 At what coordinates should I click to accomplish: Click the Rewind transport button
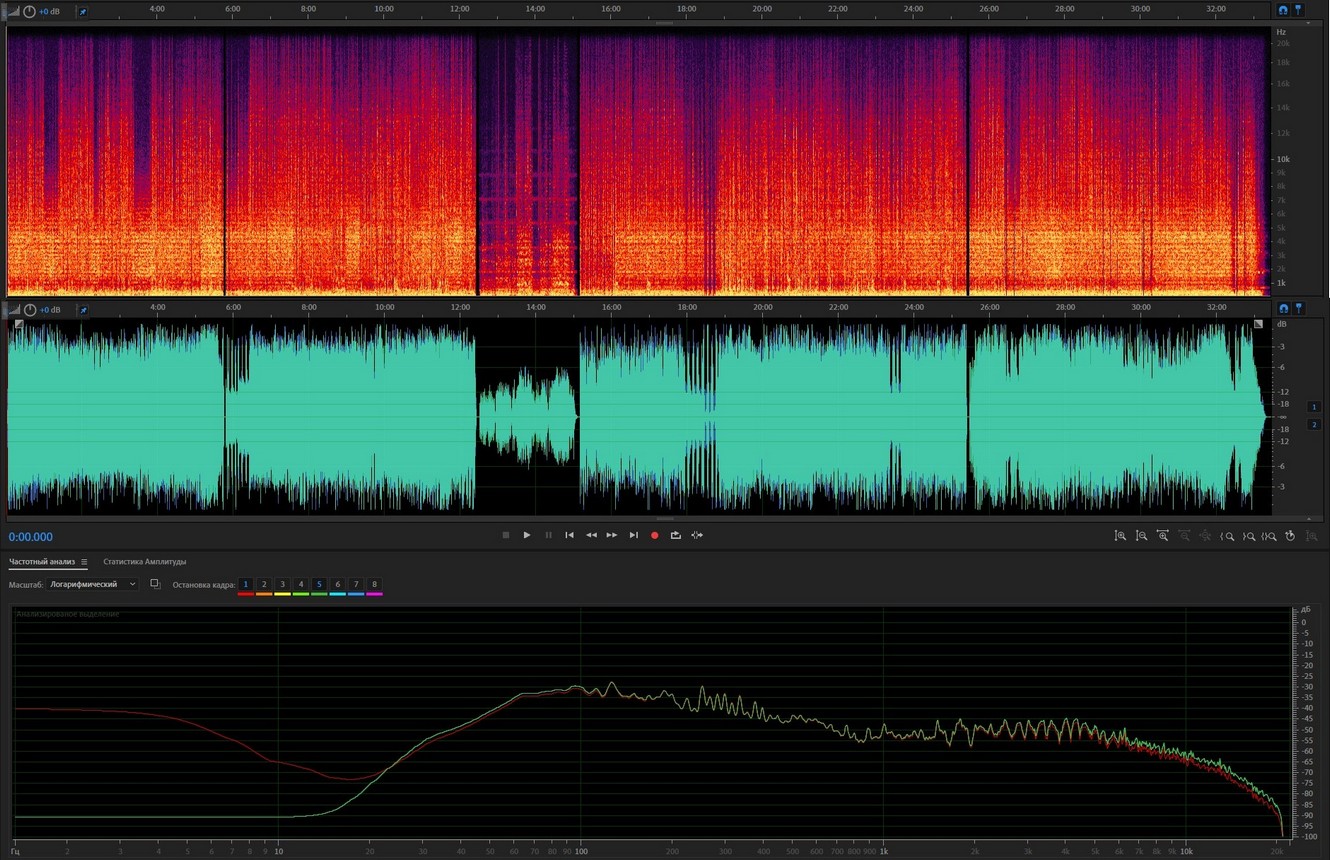591,535
